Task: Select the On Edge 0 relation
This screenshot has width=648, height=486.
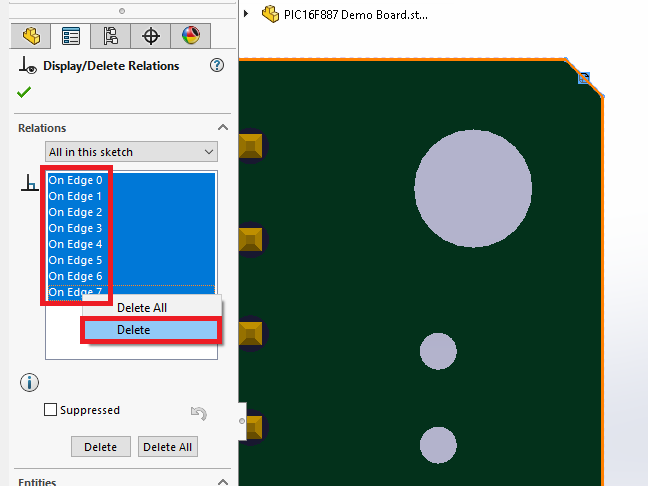Action: click(x=76, y=180)
